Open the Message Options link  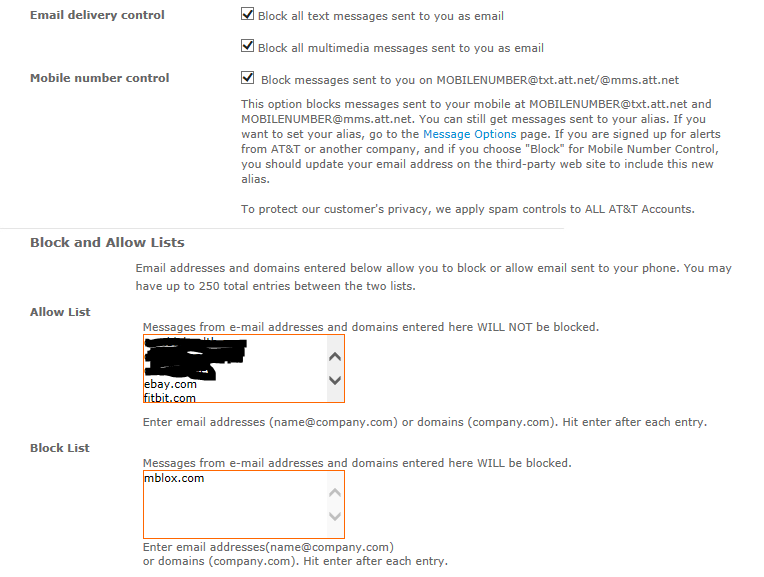click(x=469, y=134)
